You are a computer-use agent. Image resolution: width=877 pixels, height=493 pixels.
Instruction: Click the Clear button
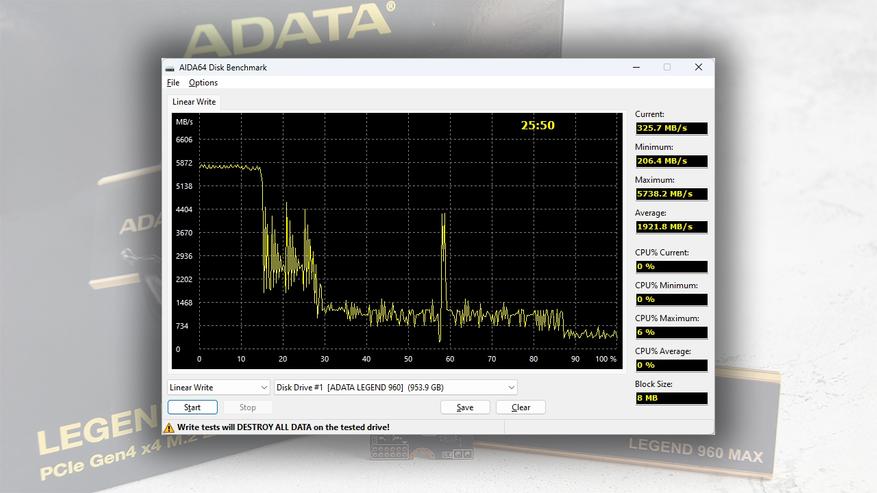click(521, 407)
